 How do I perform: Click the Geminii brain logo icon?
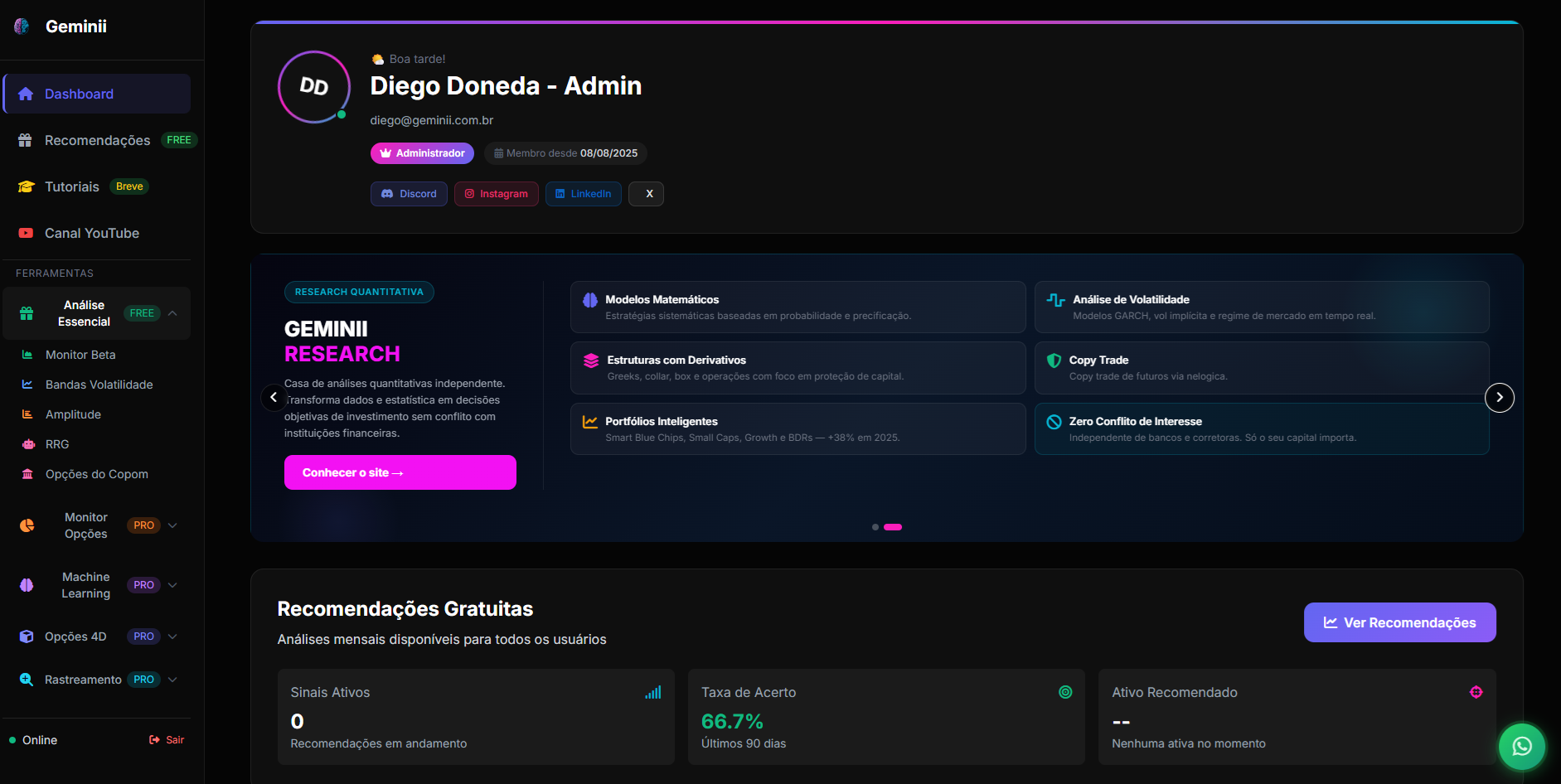[x=22, y=27]
